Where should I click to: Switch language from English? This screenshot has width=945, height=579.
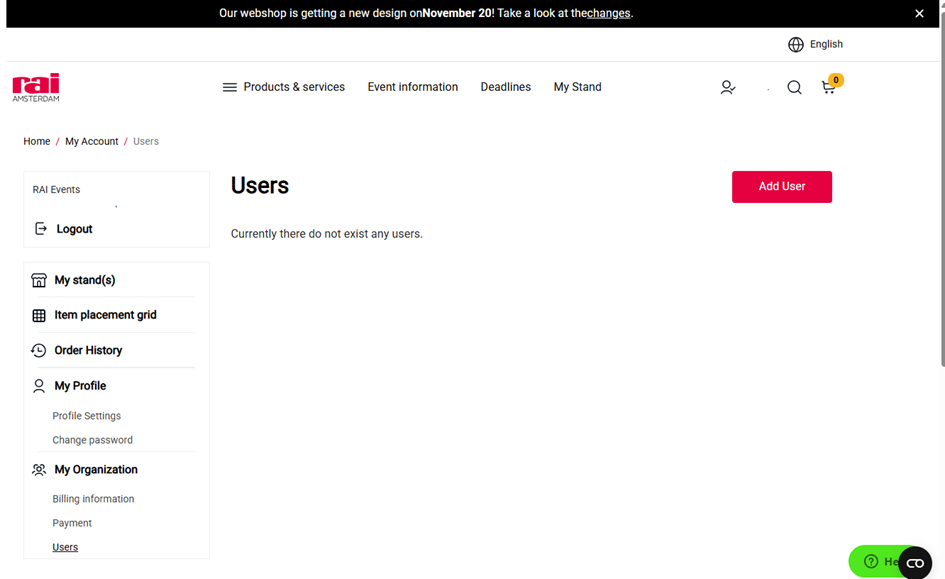[826, 44]
